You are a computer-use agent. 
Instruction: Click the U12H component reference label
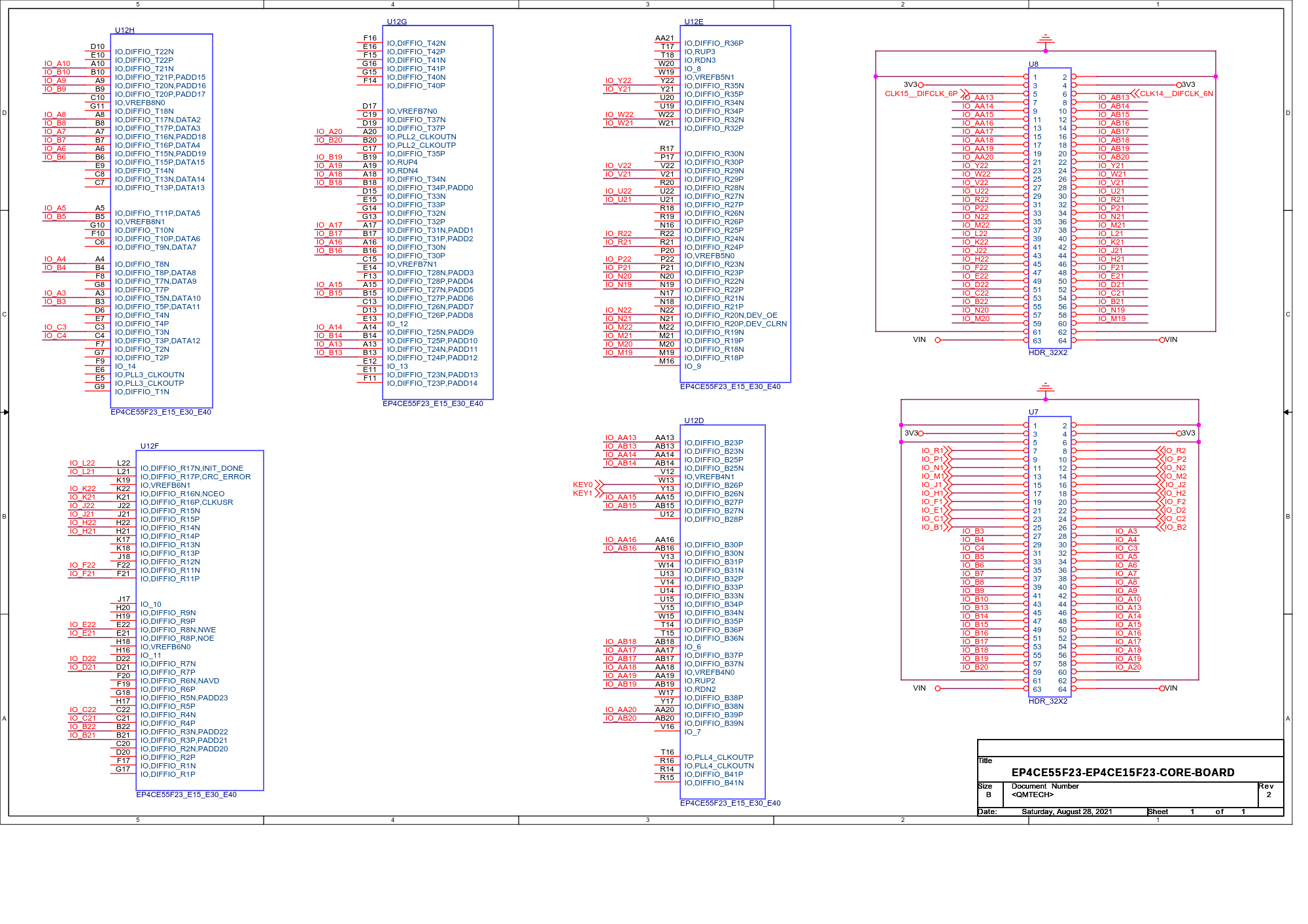pyautogui.click(x=124, y=30)
